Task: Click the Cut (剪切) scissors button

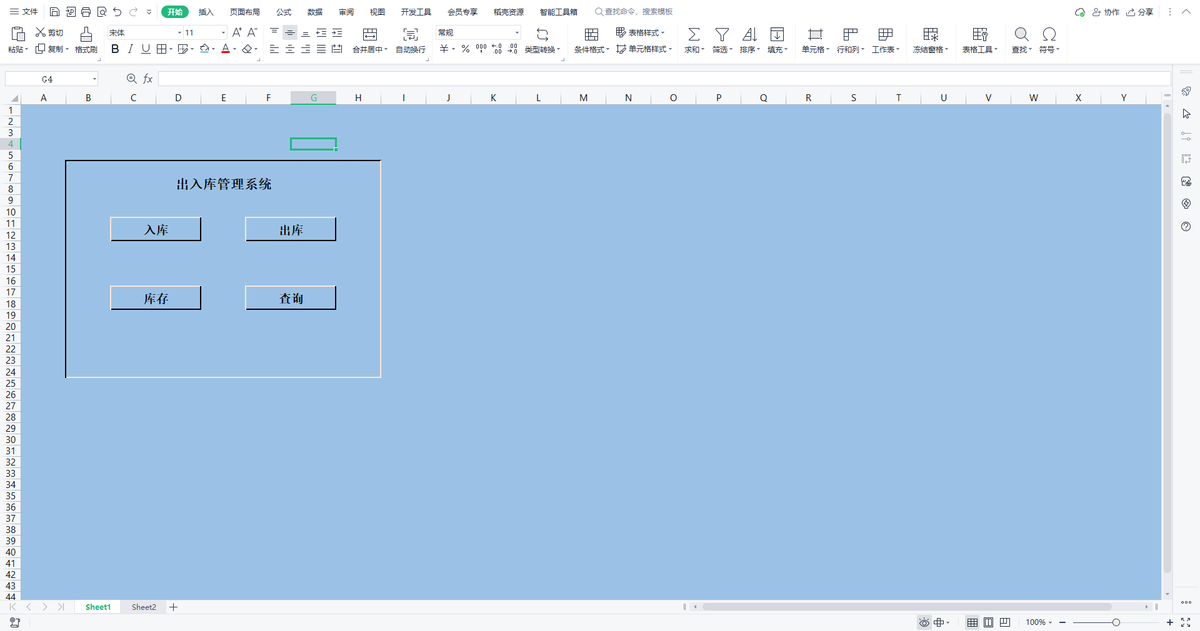Action: pyautogui.click(x=49, y=33)
